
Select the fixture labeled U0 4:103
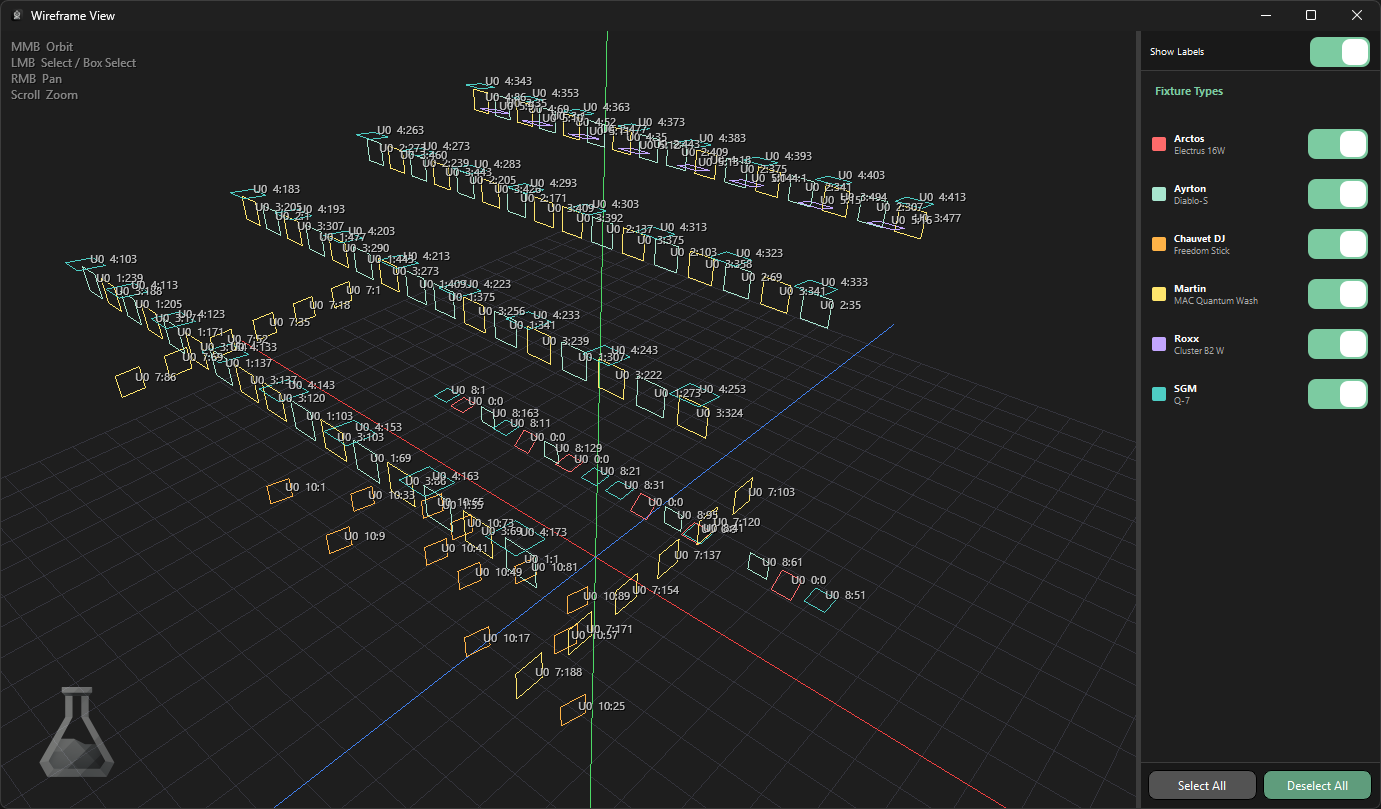pos(84,263)
